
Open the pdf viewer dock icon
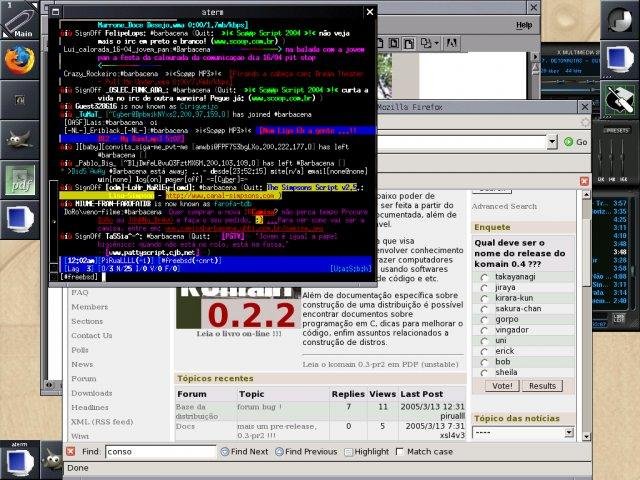coord(20,180)
